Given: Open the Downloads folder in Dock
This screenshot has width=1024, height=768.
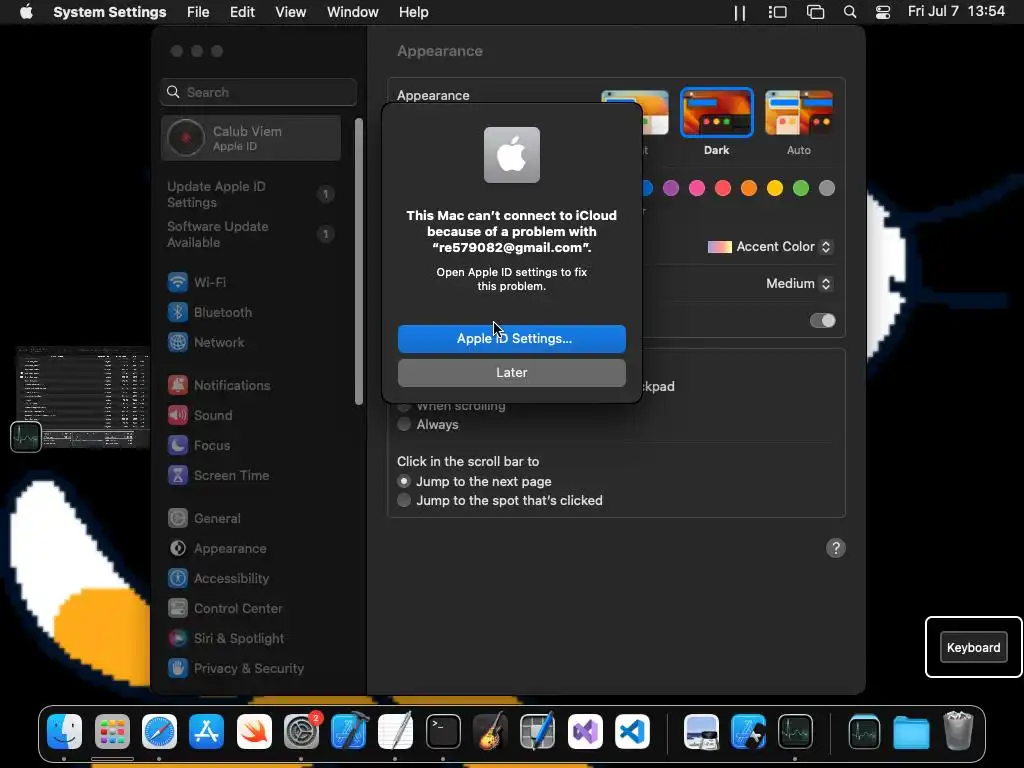Looking at the screenshot, I should (911, 733).
